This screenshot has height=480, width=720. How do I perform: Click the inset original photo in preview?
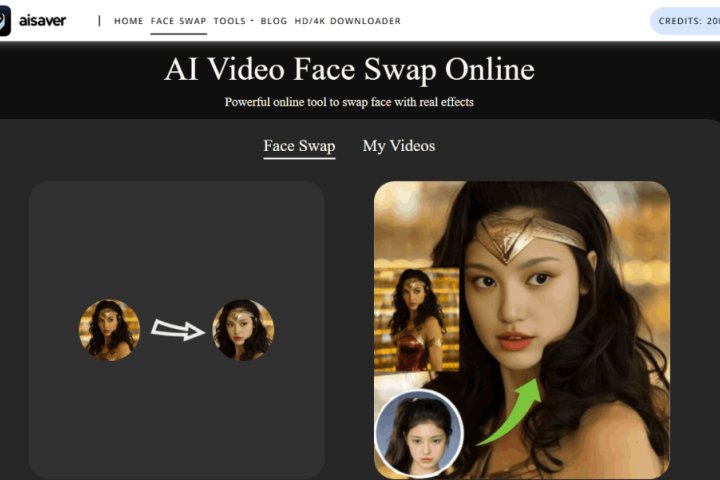coord(417,320)
